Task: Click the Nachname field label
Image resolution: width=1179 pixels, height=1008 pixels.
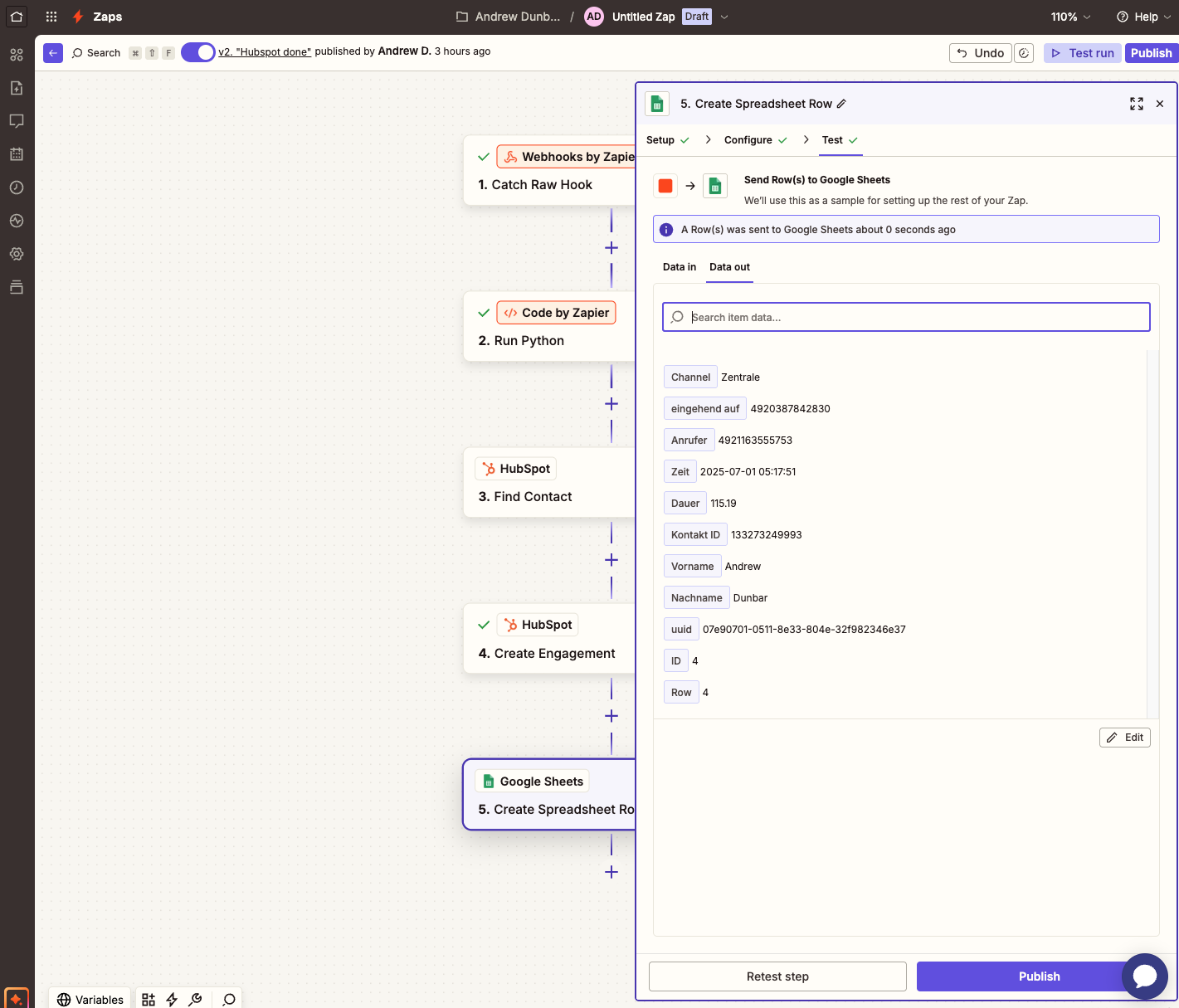Action: 696,598
